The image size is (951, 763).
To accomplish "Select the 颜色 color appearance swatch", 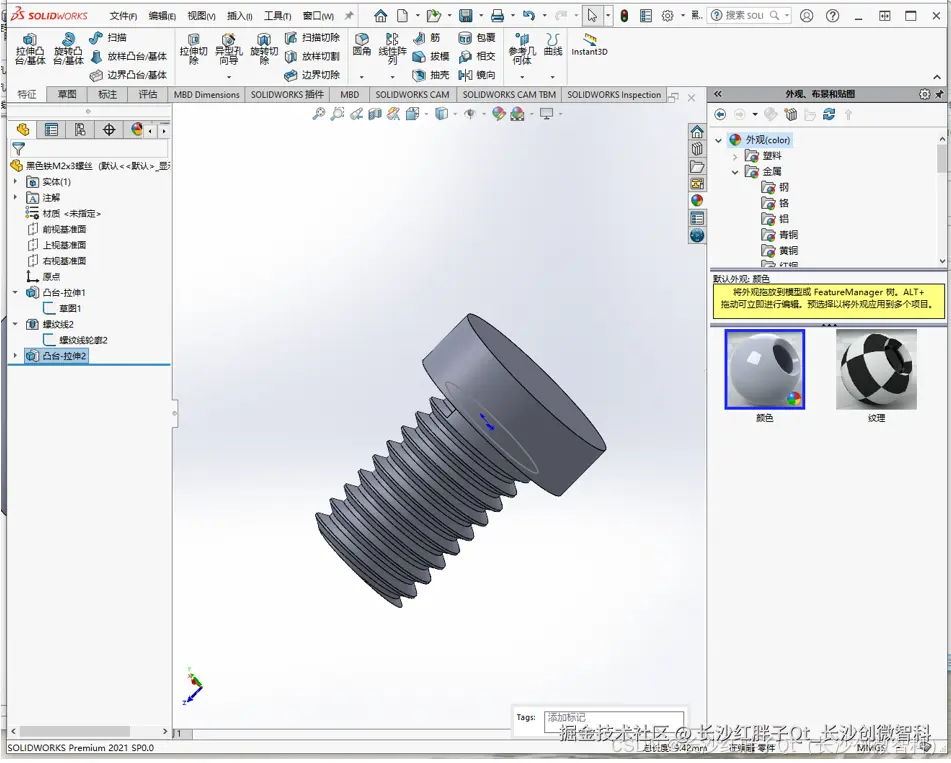I will [x=765, y=369].
